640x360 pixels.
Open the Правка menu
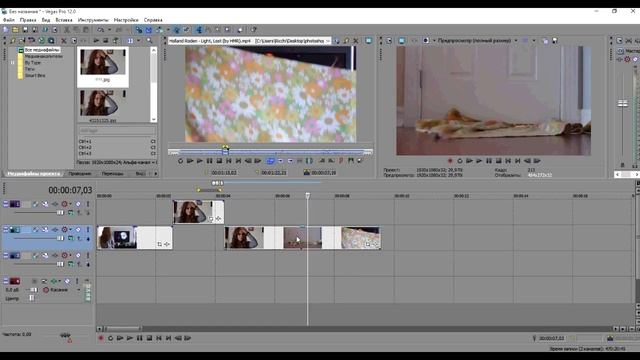28,20
